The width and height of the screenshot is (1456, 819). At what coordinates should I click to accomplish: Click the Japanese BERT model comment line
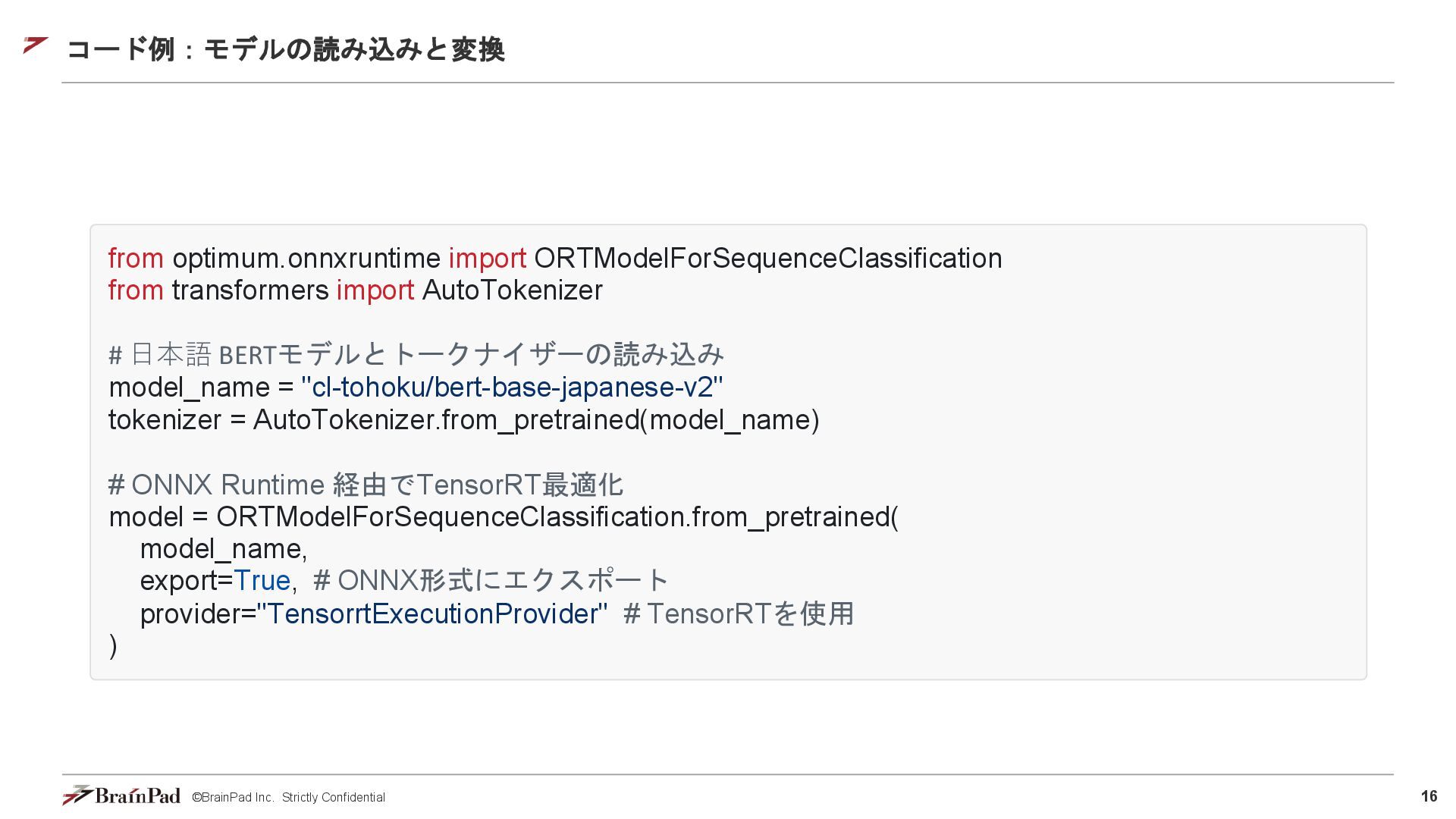click(416, 355)
